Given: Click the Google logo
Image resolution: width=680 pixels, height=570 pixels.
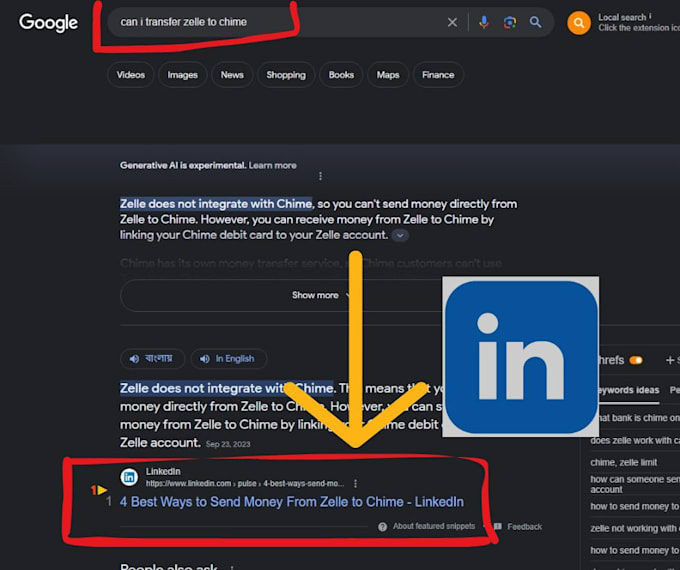Looking at the screenshot, I should pos(48,23).
